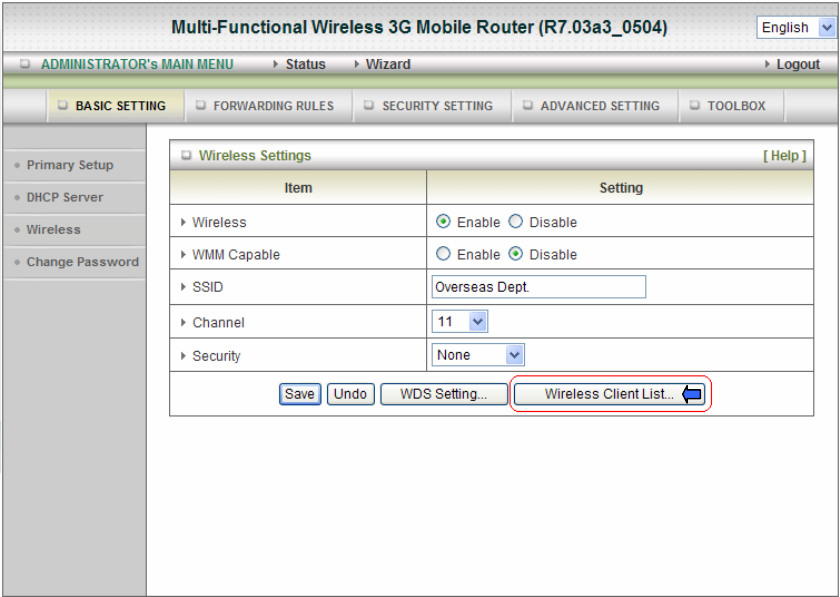Viewport: 840px width, 597px height.
Task: Click the arrow before Wizard
Action: coord(357,64)
